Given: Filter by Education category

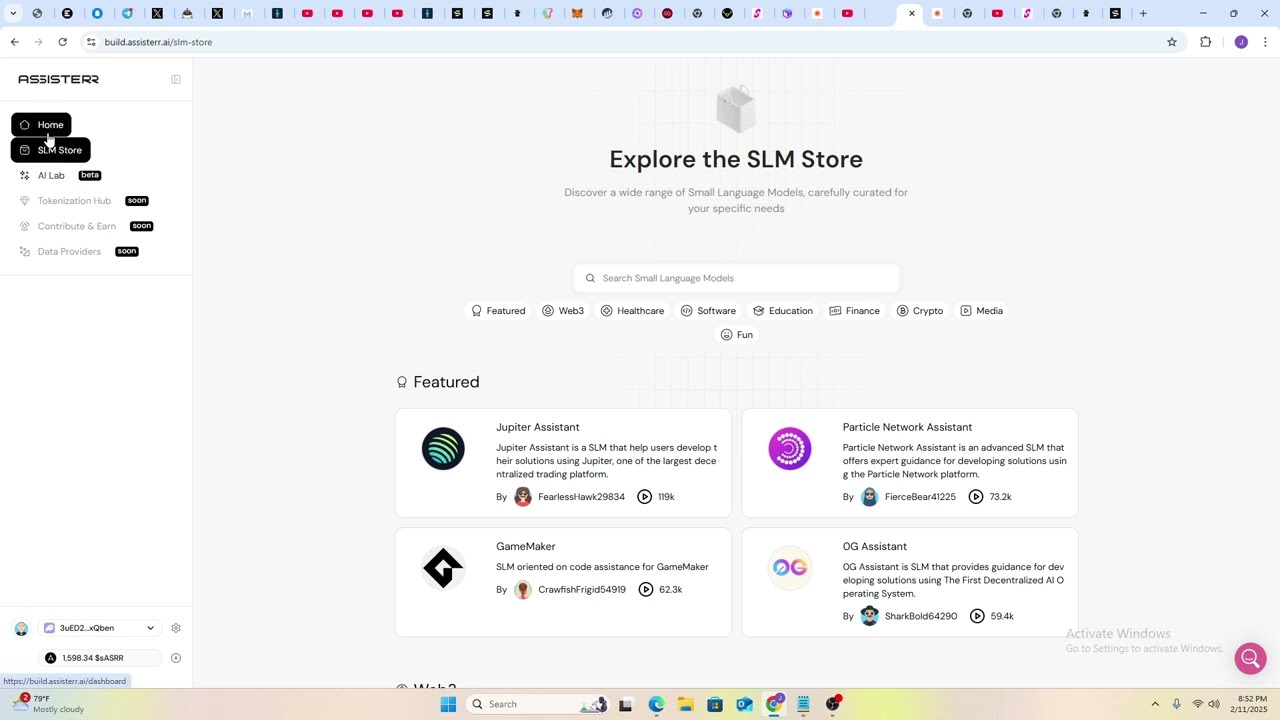Looking at the screenshot, I should tap(783, 311).
